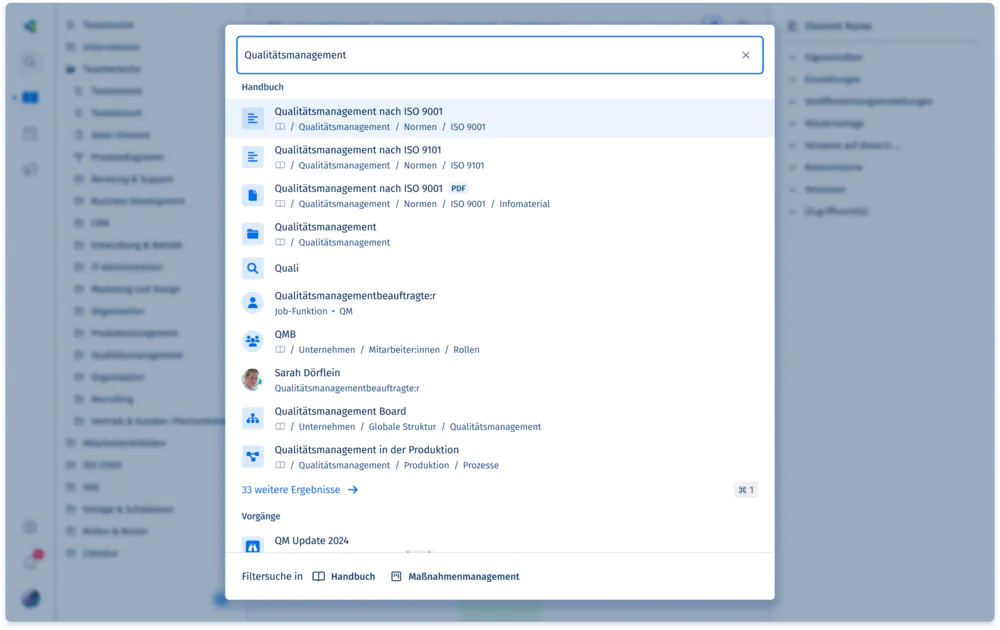Select the process icon for Produktion result

[253, 457]
